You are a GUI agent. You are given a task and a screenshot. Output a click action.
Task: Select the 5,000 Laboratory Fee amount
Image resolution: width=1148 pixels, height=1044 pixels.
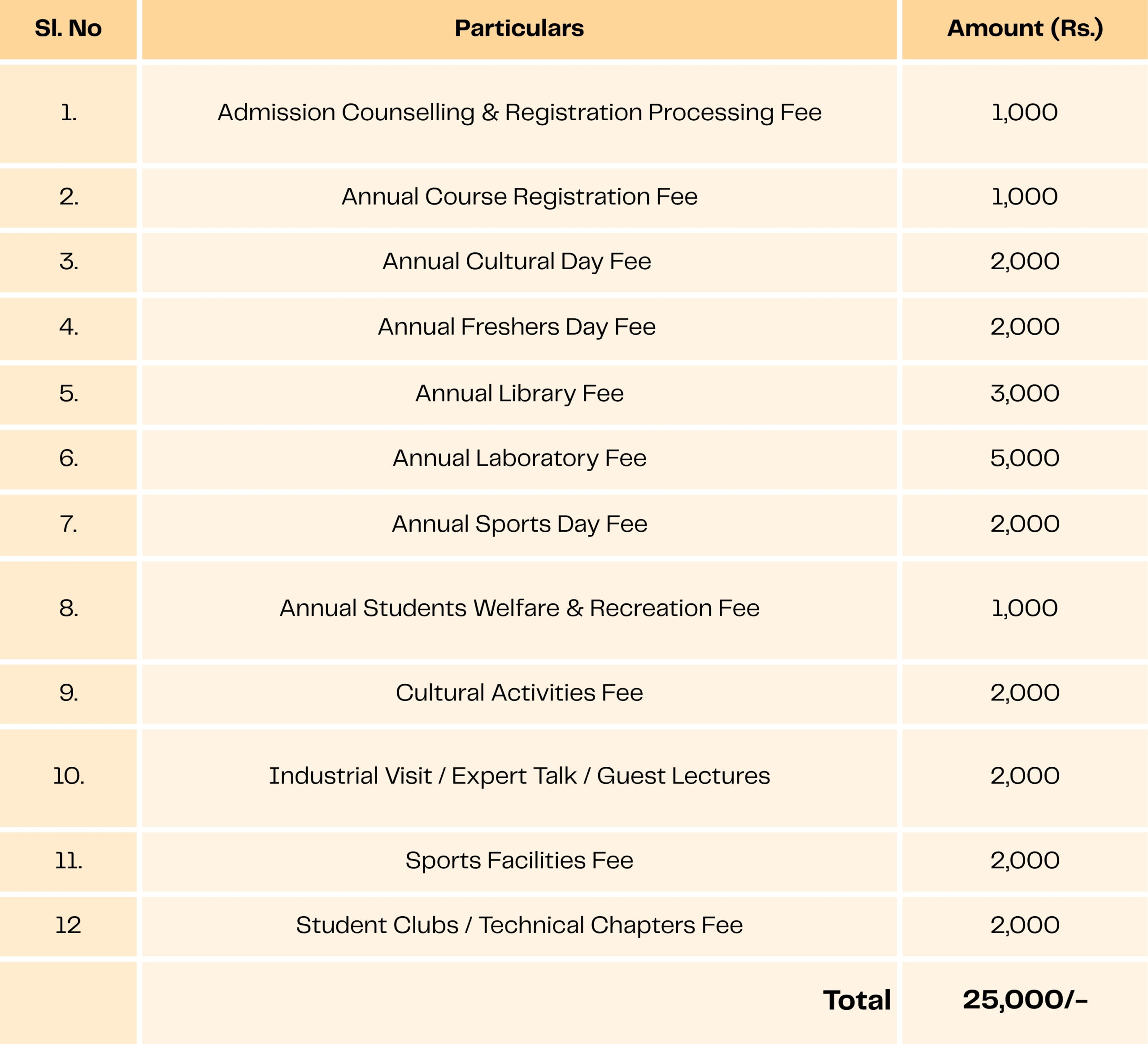click(x=1024, y=459)
